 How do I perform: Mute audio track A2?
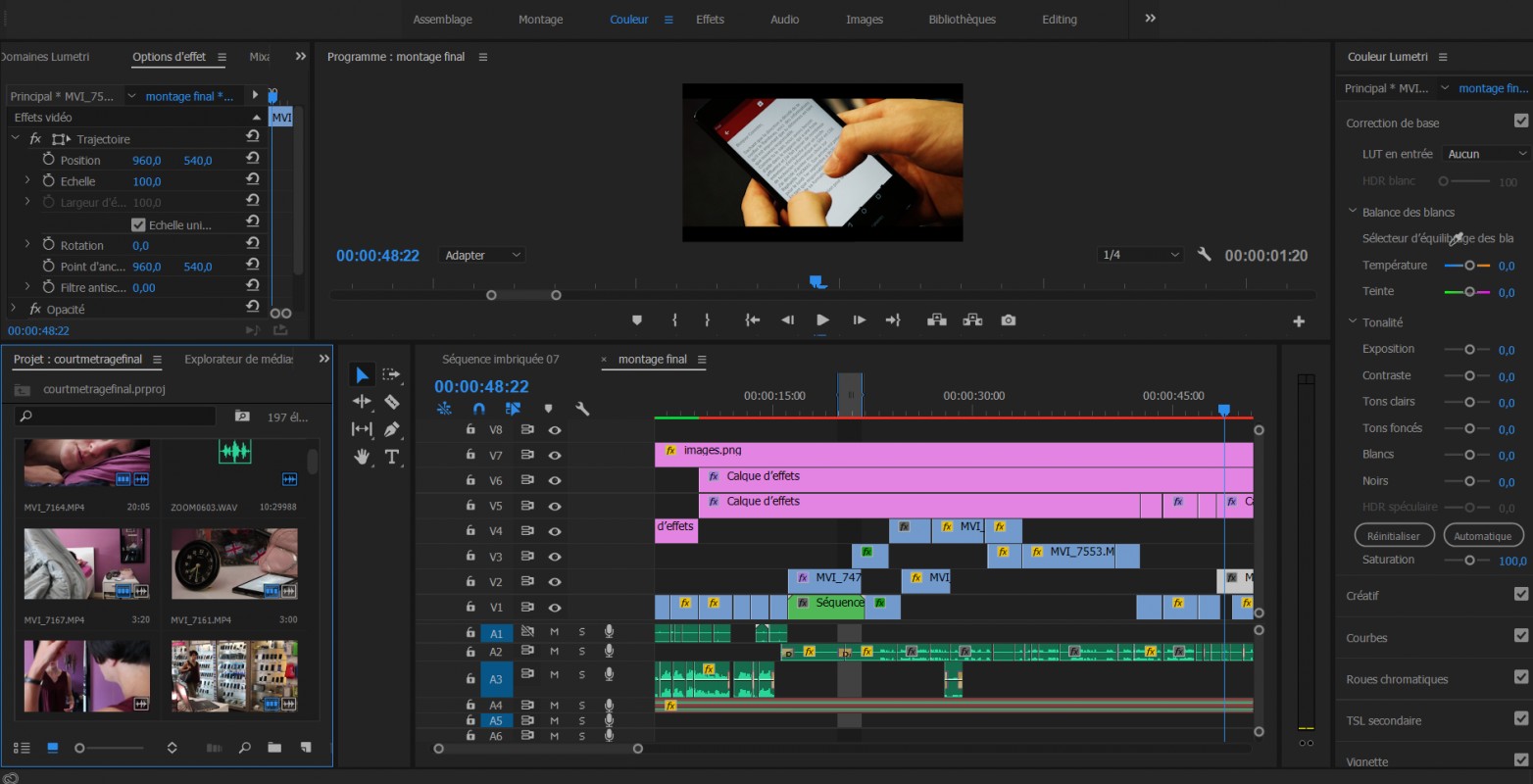pos(554,652)
